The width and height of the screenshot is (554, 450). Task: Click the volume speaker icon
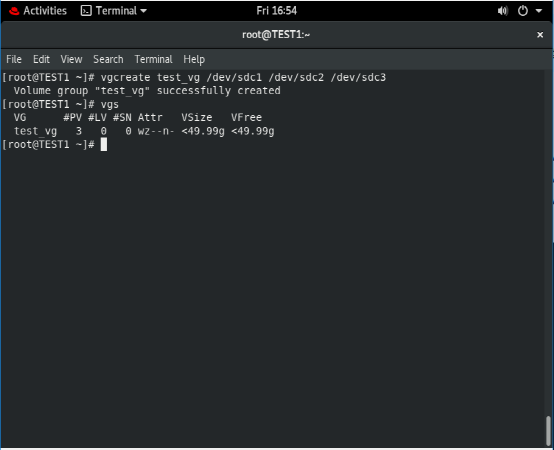(502, 11)
